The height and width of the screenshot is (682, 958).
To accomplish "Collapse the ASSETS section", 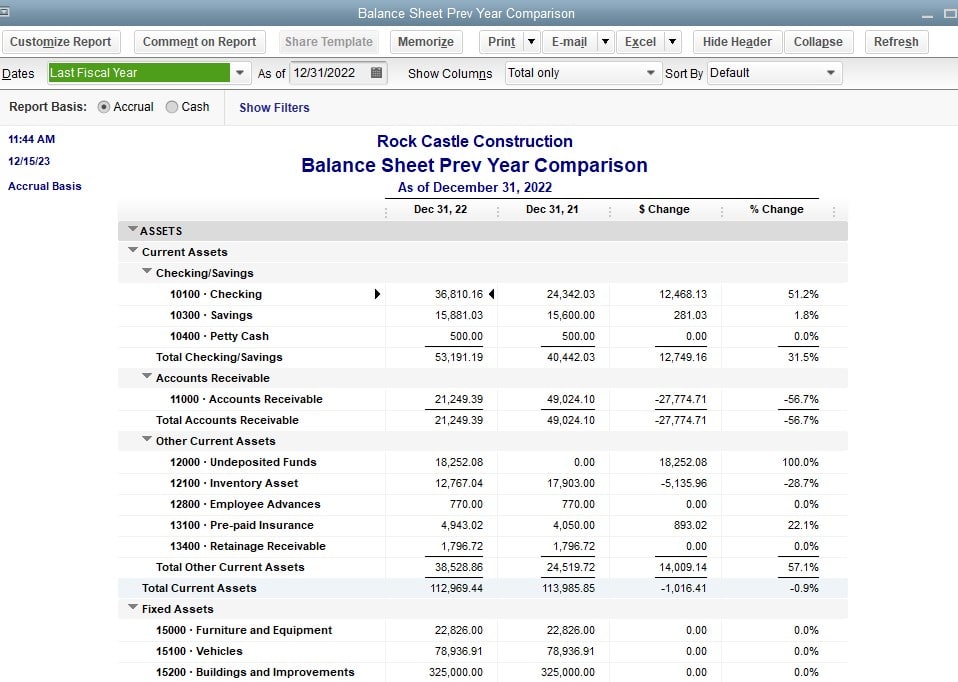I will tap(133, 231).
